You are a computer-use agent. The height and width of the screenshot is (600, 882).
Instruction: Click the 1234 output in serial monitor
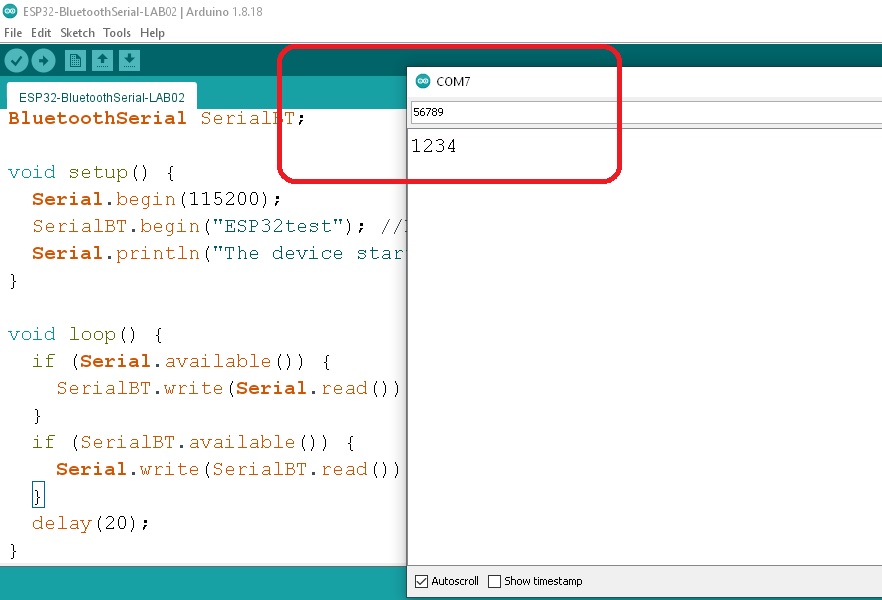(x=434, y=146)
